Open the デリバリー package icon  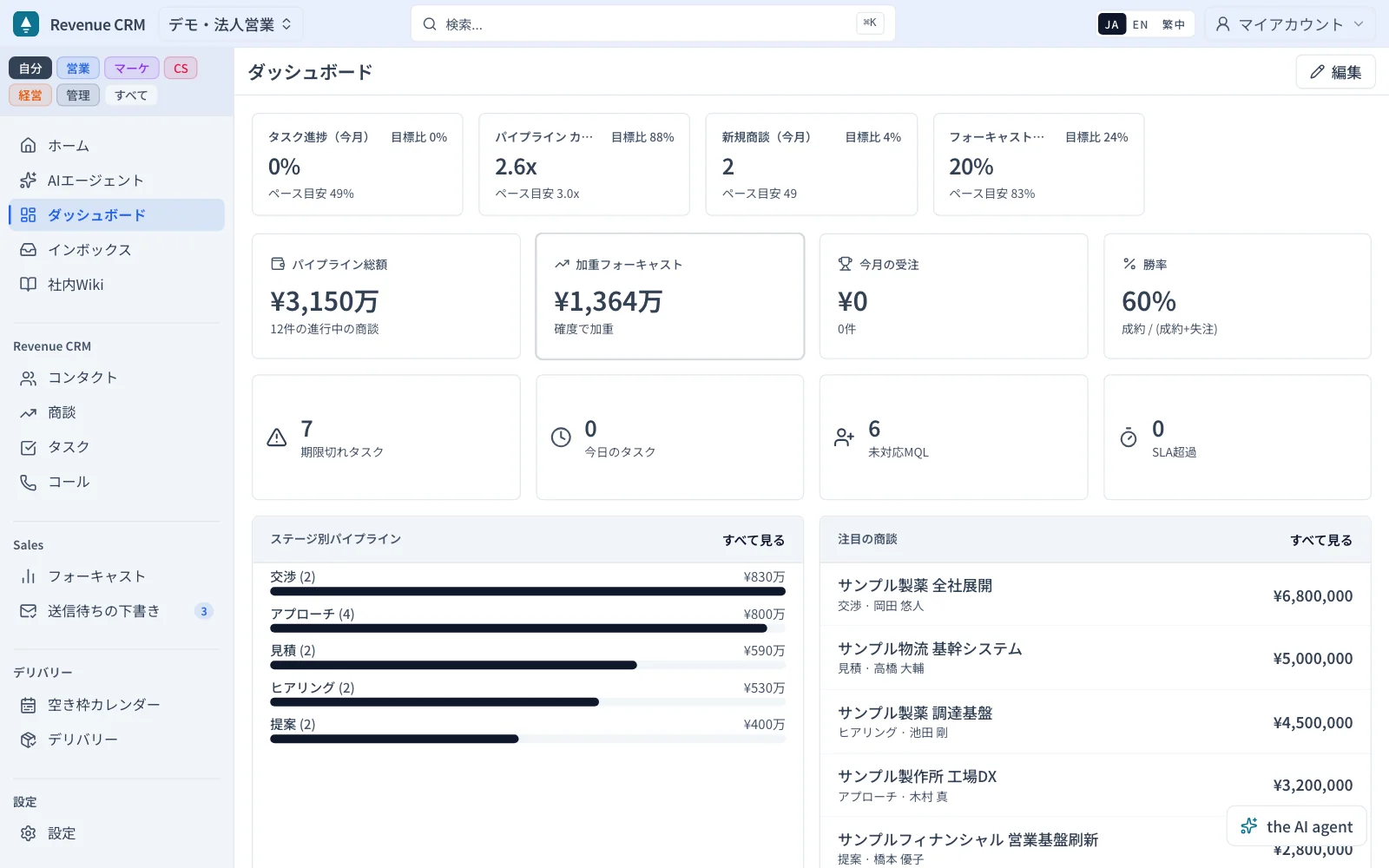[29, 740]
